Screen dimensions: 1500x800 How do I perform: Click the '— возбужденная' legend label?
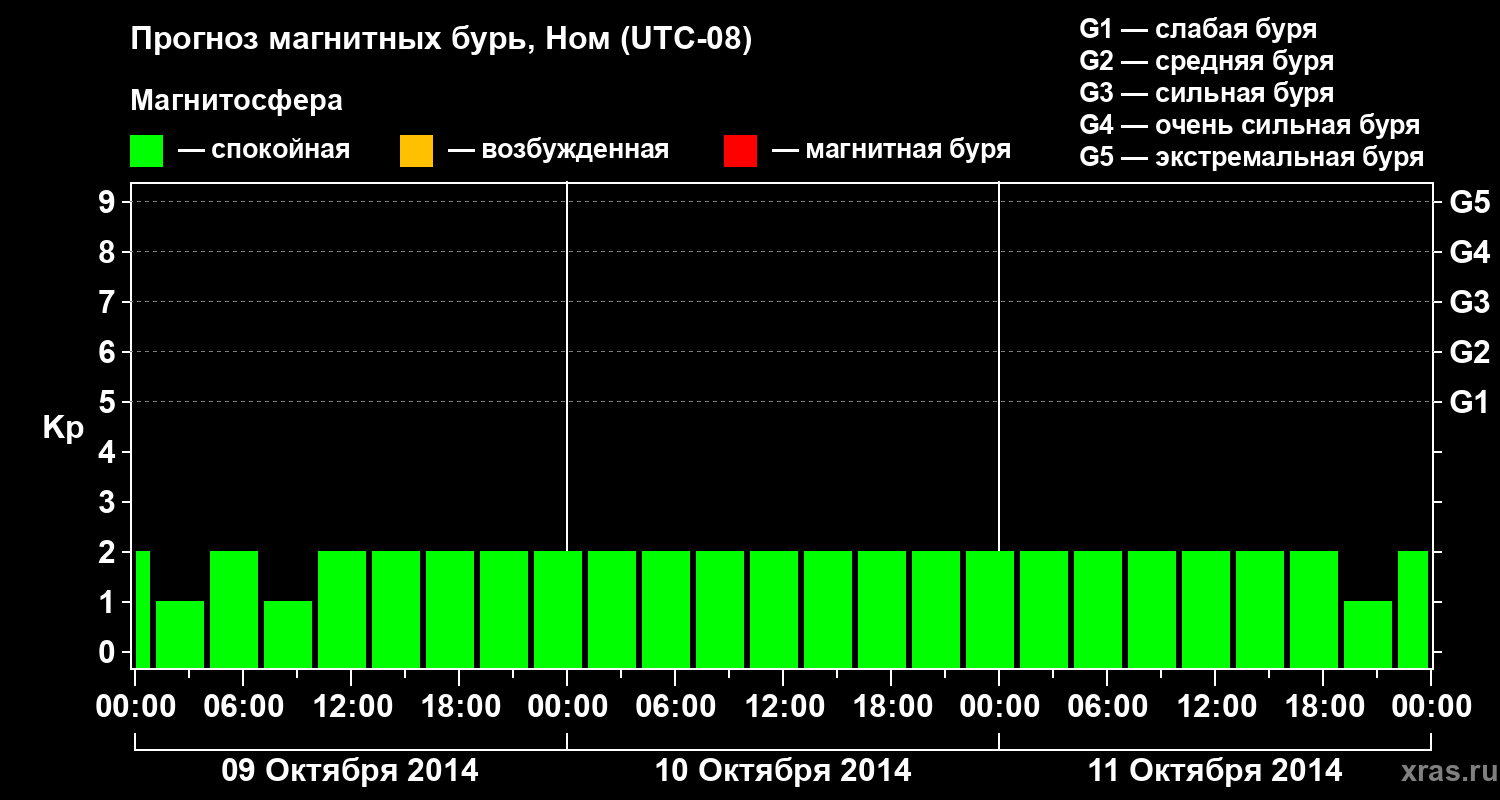[x=559, y=150]
